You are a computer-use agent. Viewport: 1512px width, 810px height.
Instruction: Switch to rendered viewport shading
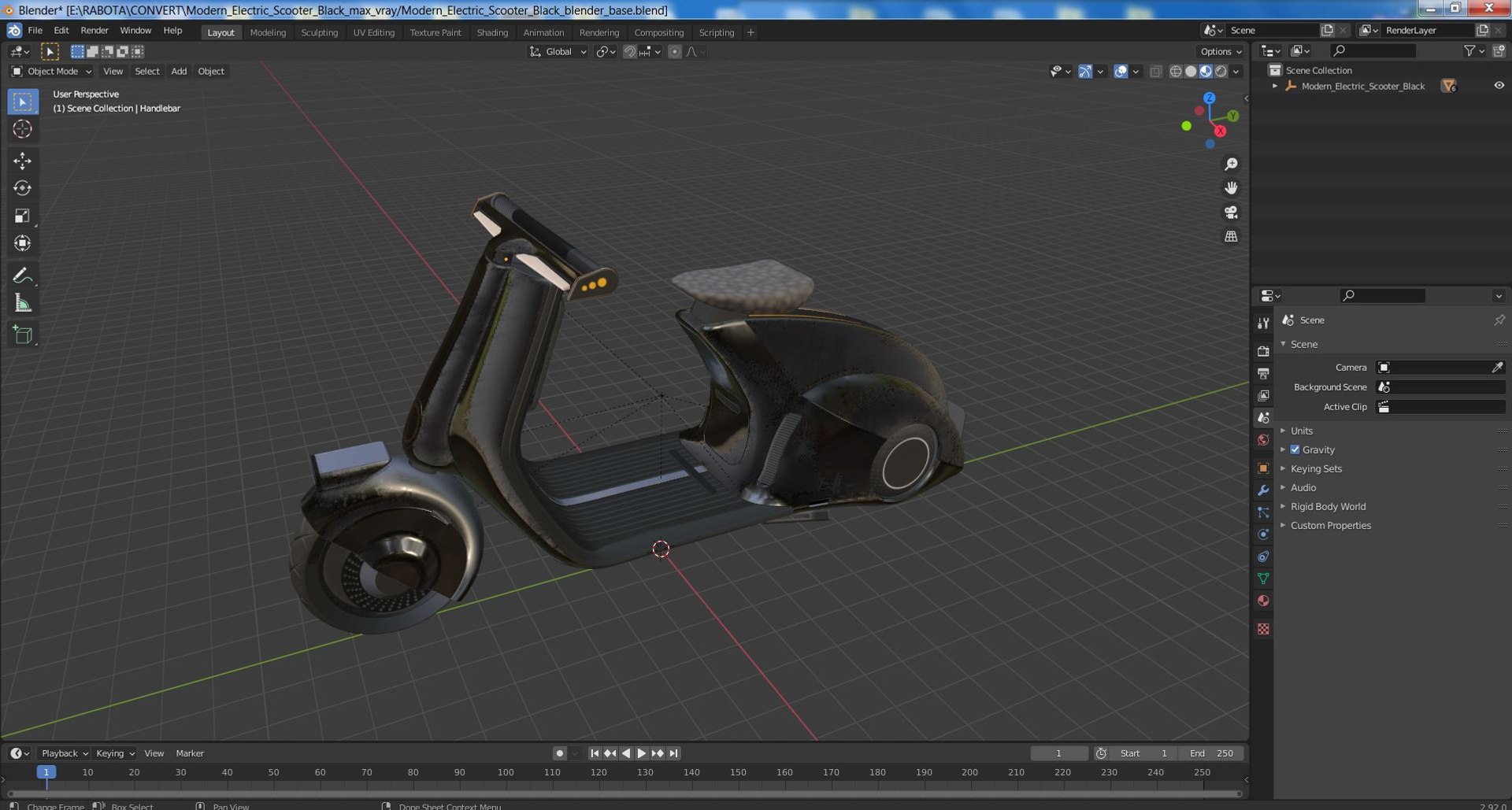(1221, 72)
